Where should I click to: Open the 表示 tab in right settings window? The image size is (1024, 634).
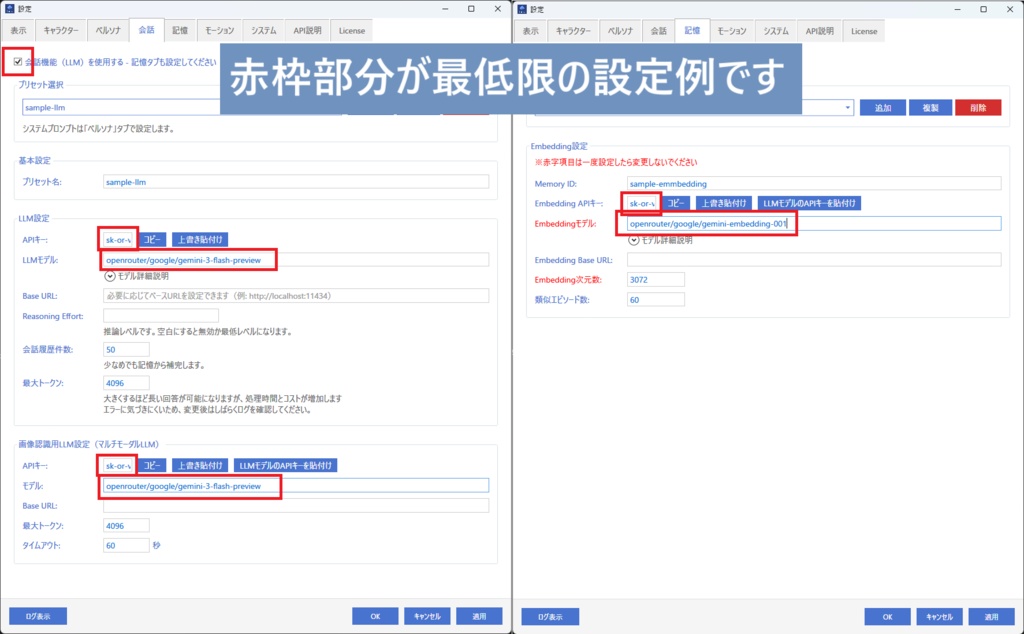(x=531, y=31)
